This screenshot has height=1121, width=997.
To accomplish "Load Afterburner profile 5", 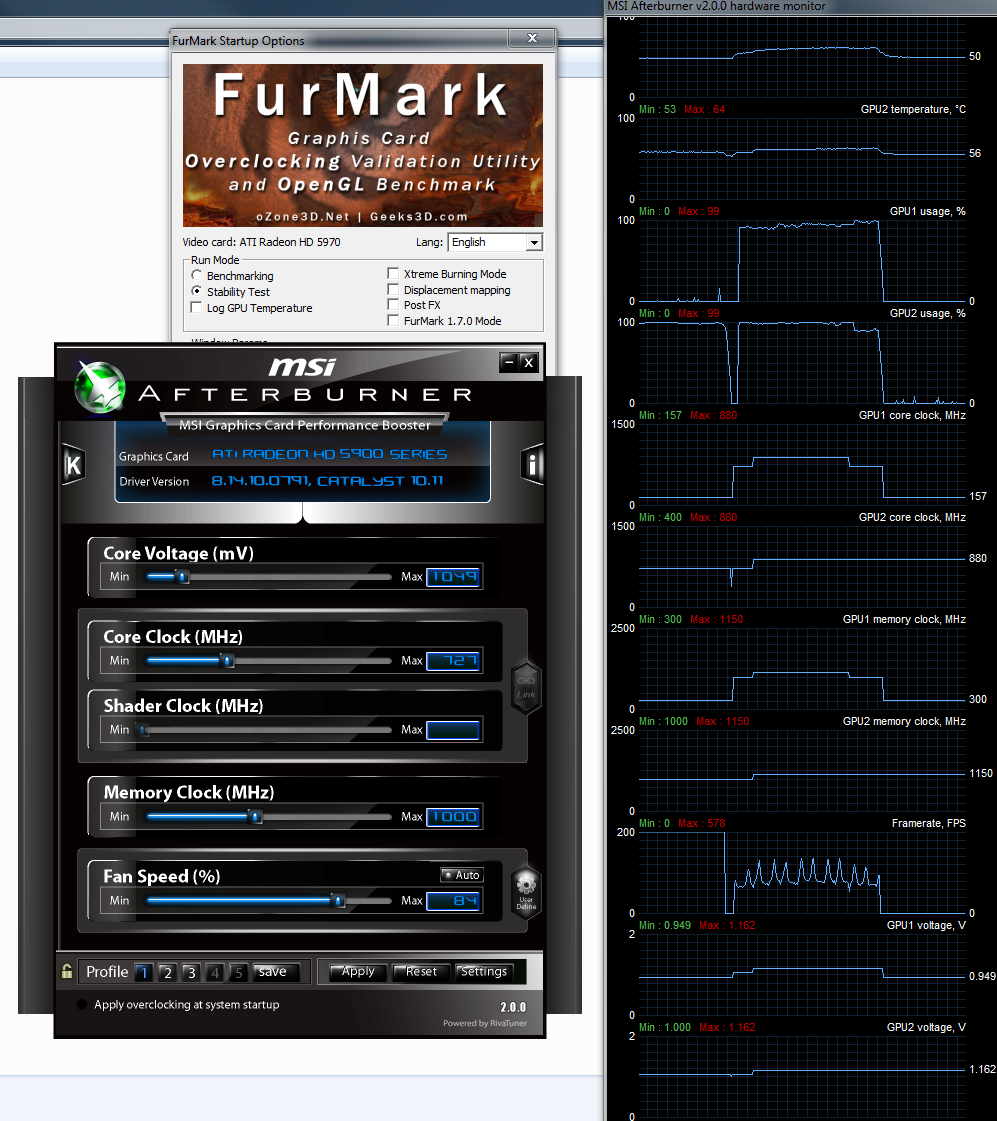I will [238, 972].
